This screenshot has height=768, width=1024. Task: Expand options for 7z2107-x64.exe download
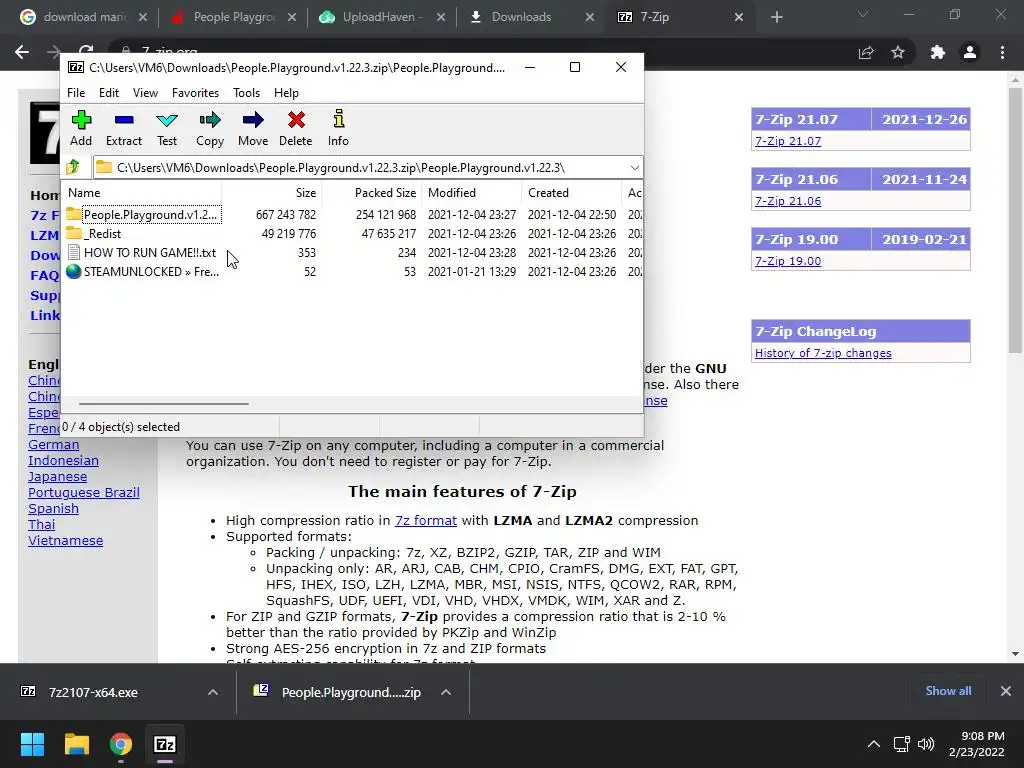point(213,692)
